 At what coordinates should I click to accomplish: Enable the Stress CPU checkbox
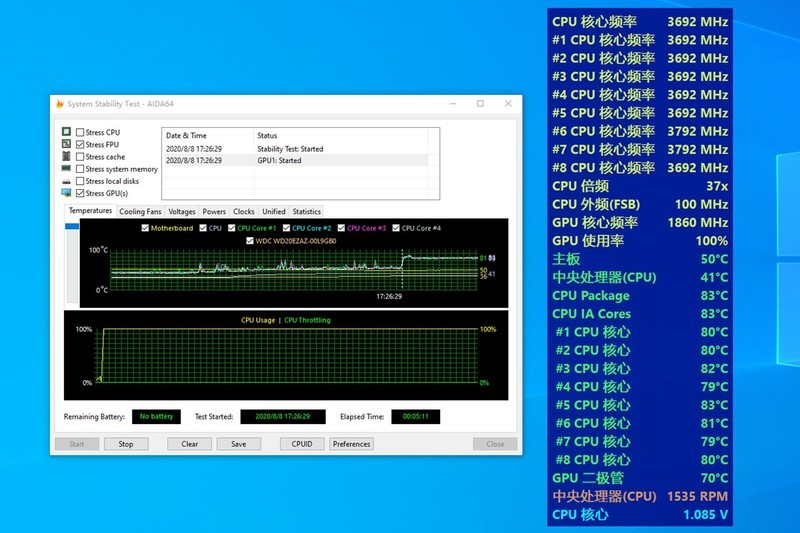[x=80, y=132]
